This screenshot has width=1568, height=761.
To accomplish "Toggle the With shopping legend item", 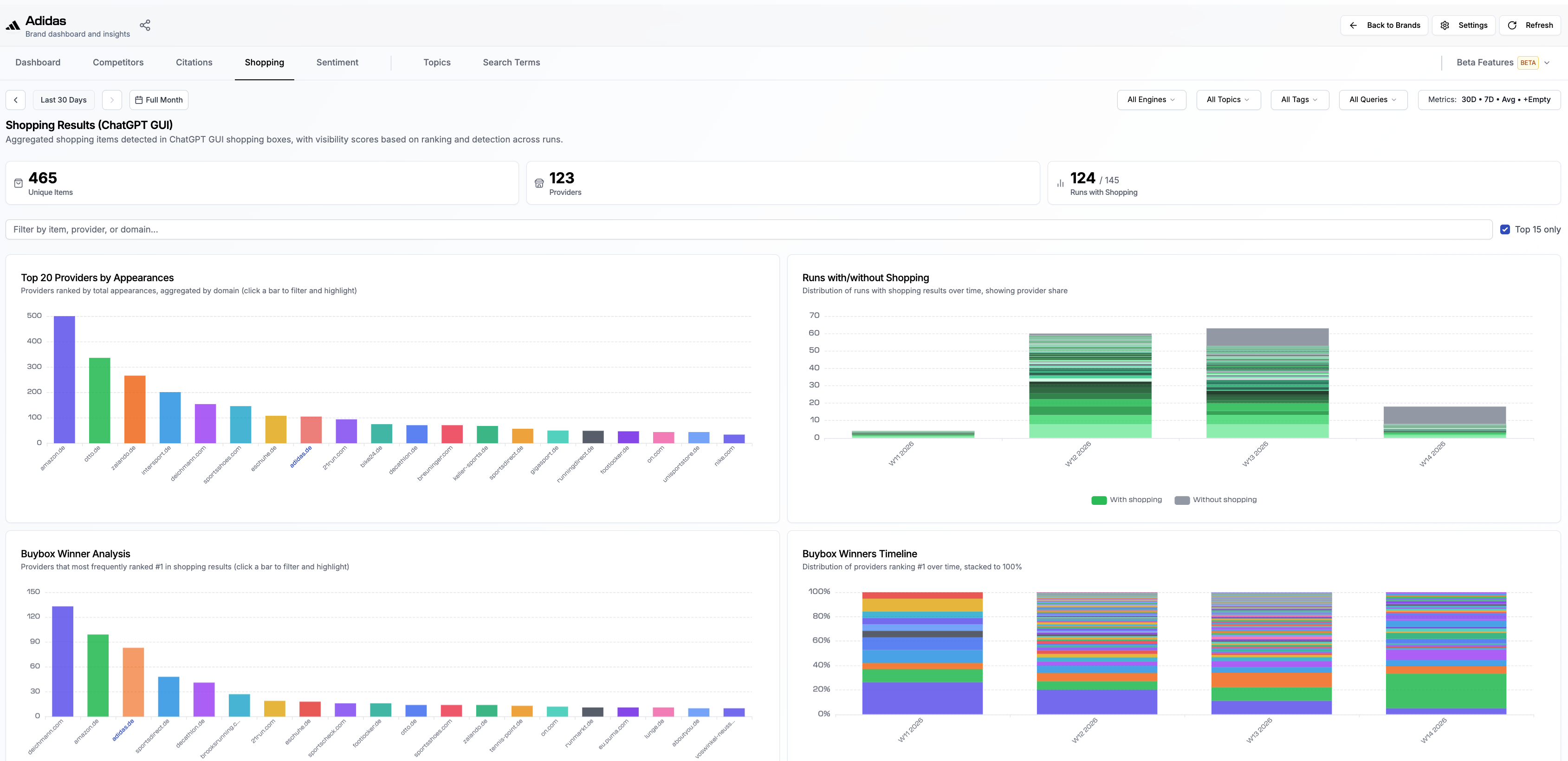I will 1127,500.
